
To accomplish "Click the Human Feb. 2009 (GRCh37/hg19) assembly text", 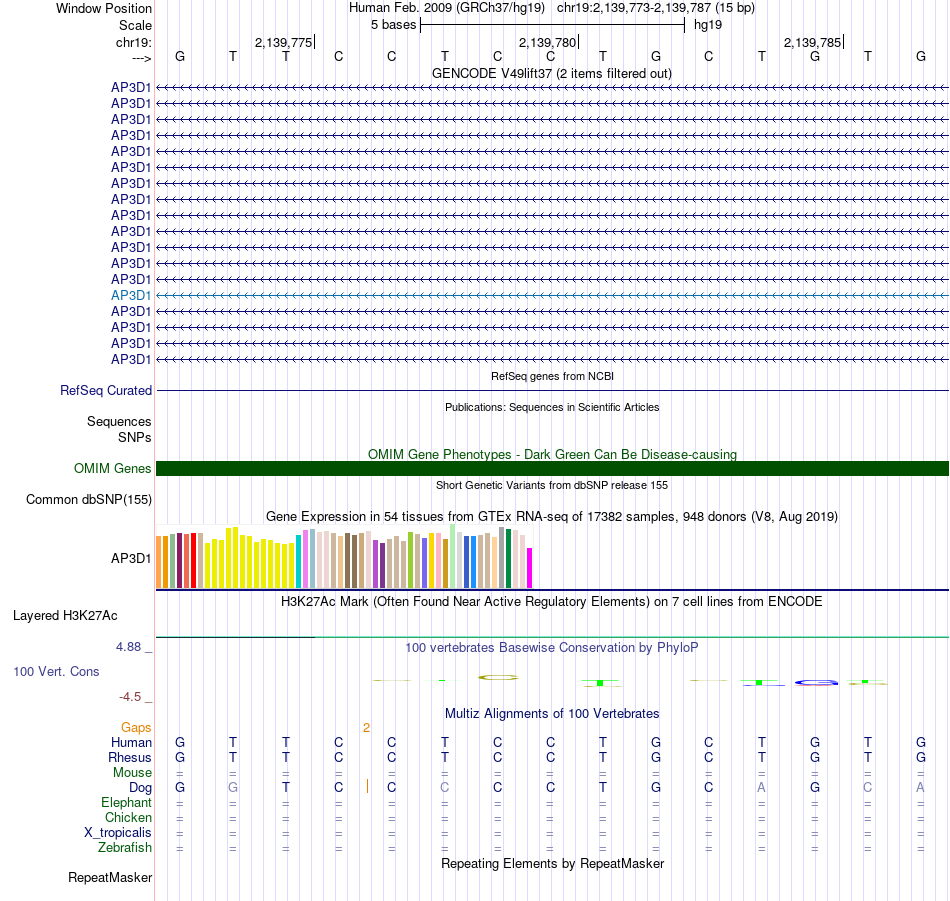I will pyautogui.click(x=447, y=8).
